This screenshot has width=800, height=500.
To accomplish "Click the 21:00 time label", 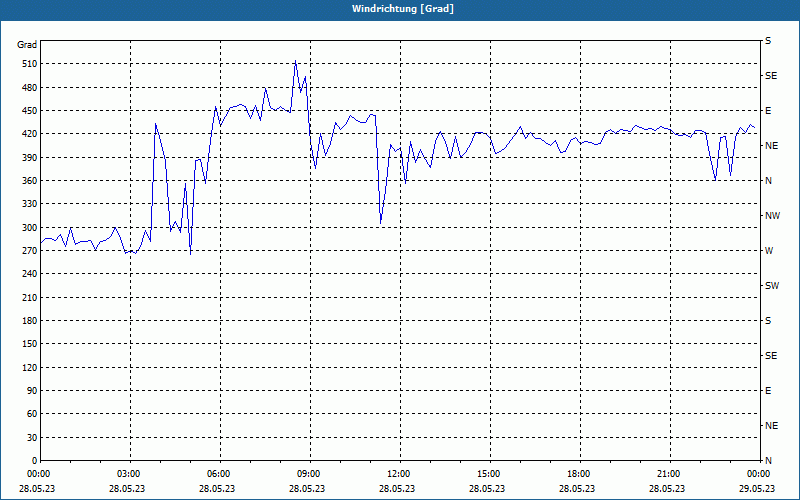I will (669, 474).
